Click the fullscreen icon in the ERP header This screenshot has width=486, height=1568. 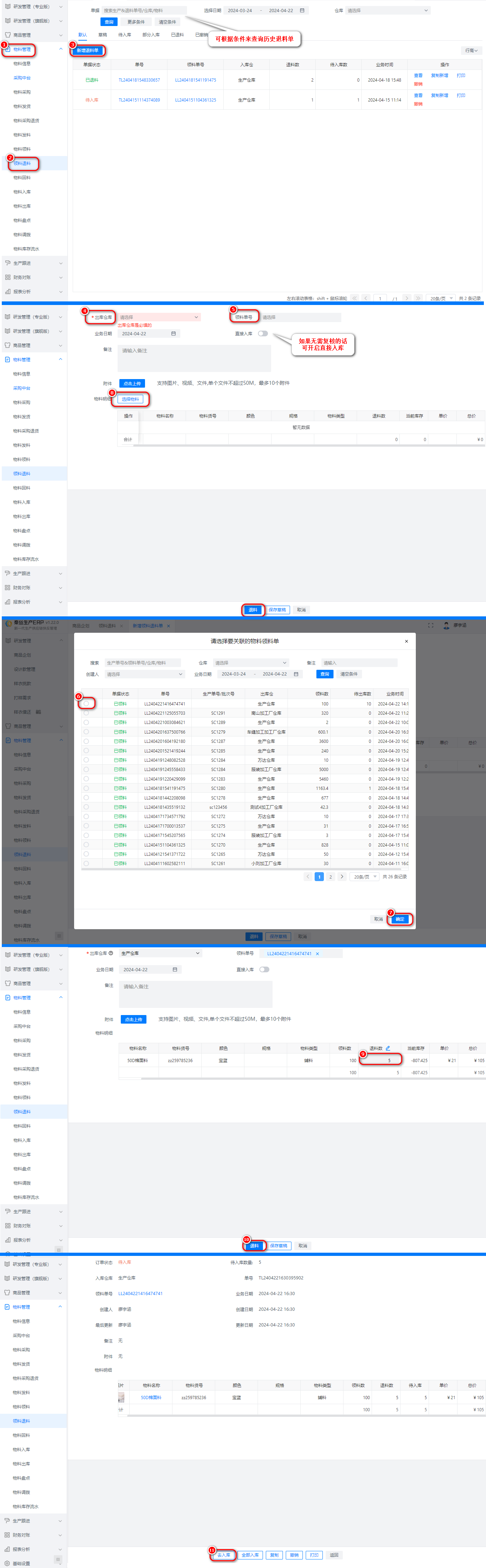tap(430, 625)
